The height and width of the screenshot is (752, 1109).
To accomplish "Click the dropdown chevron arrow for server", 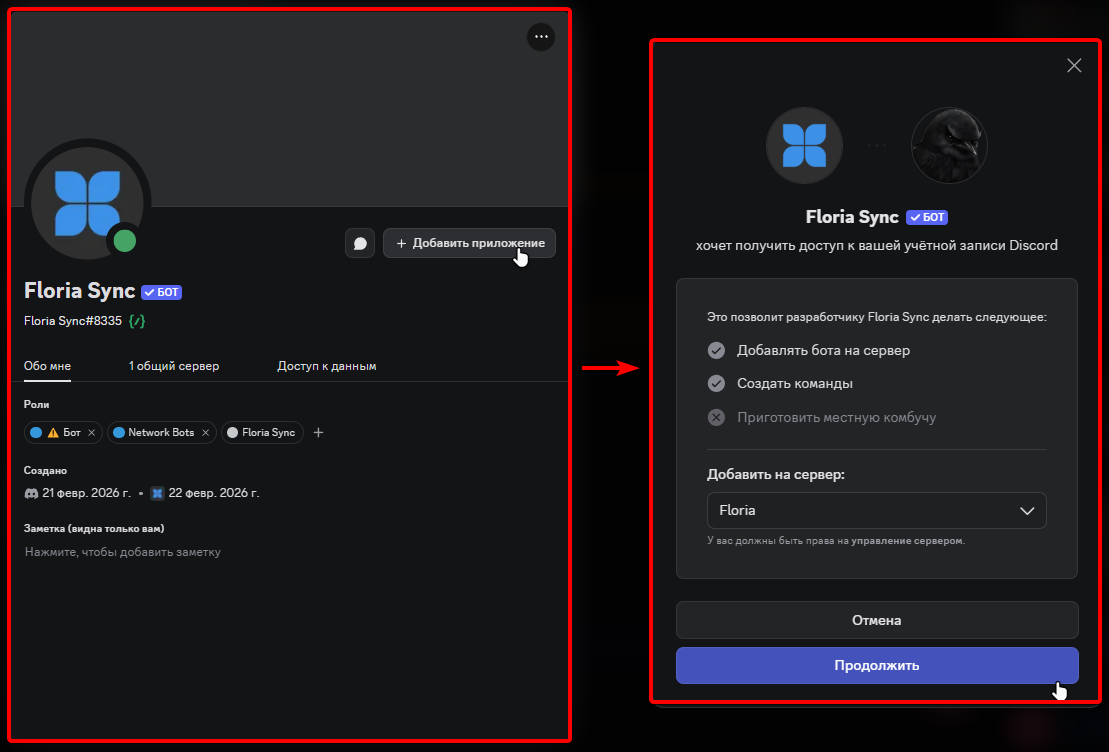I will (1027, 511).
